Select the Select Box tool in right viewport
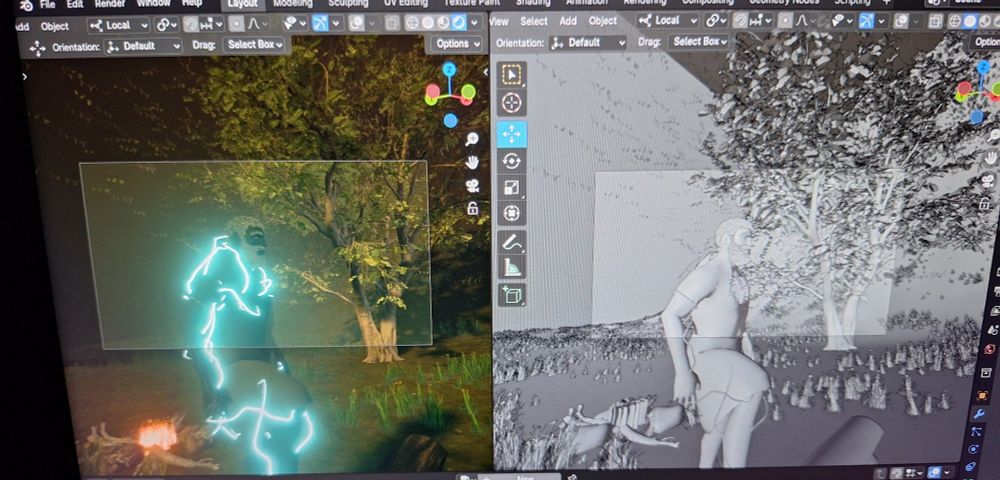This screenshot has height=480, width=1000. [511, 75]
